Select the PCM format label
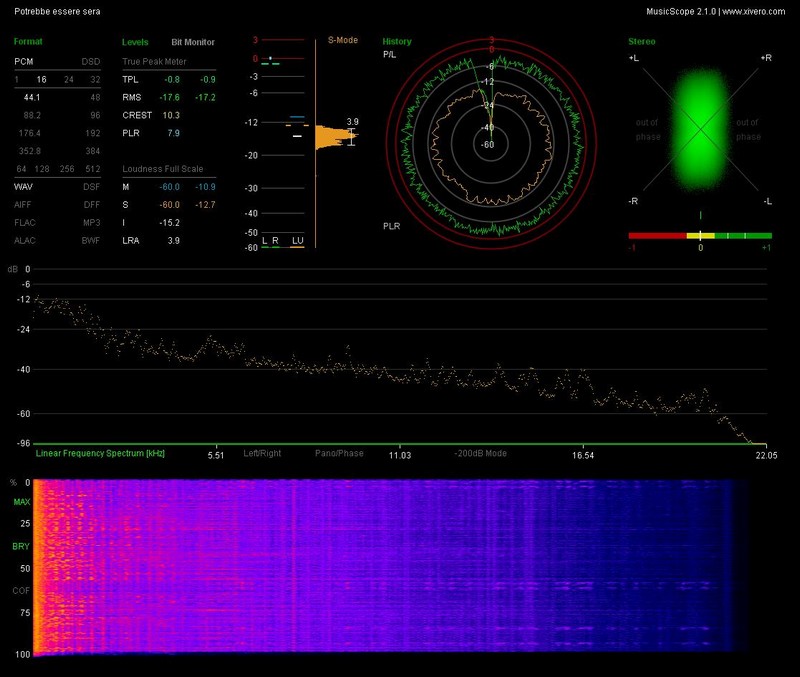This screenshot has width=800, height=677. tap(23, 62)
